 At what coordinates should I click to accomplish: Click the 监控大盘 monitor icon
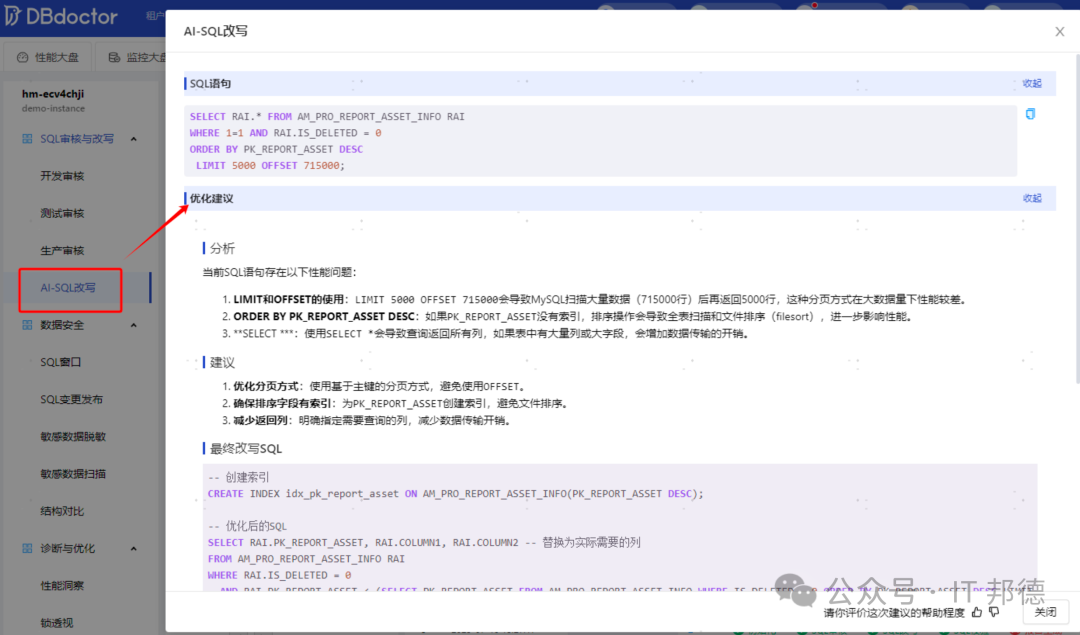[x=114, y=58]
